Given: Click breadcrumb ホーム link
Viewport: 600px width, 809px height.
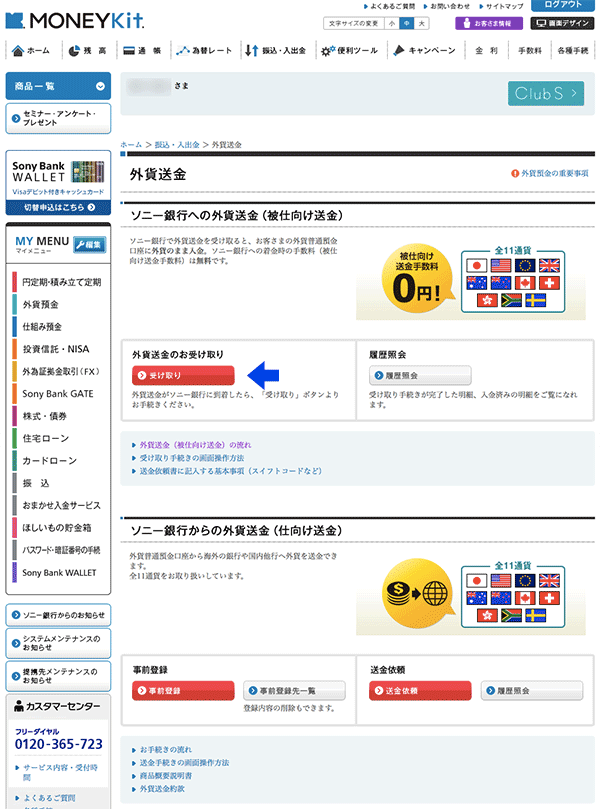Looking at the screenshot, I should tap(131, 145).
